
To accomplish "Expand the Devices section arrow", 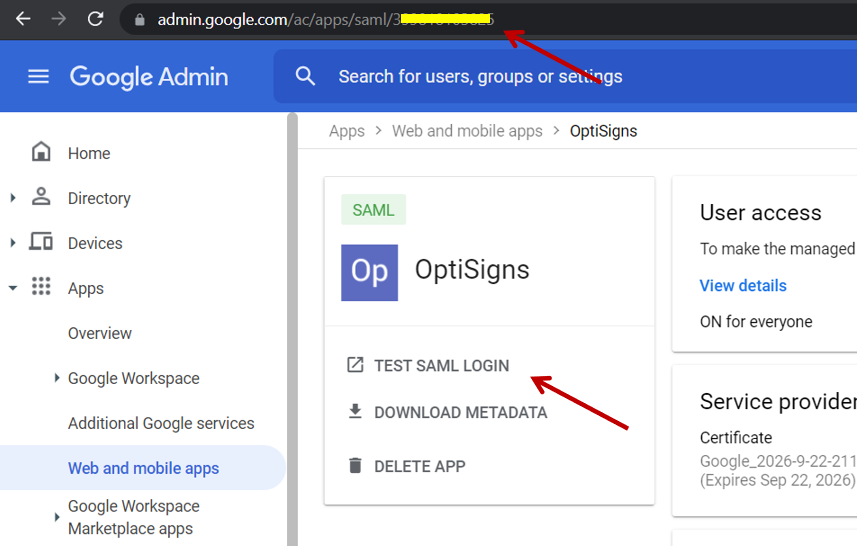I will (x=13, y=243).
